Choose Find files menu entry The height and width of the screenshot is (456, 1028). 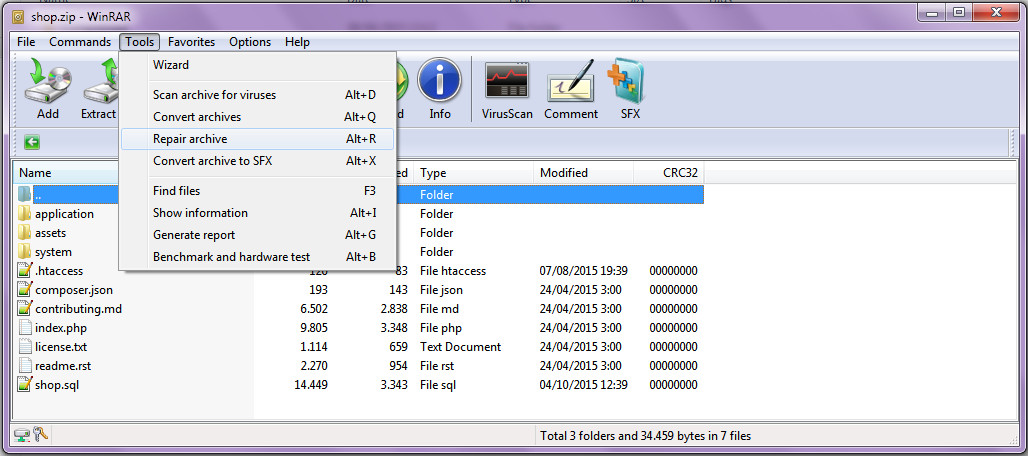click(258, 191)
